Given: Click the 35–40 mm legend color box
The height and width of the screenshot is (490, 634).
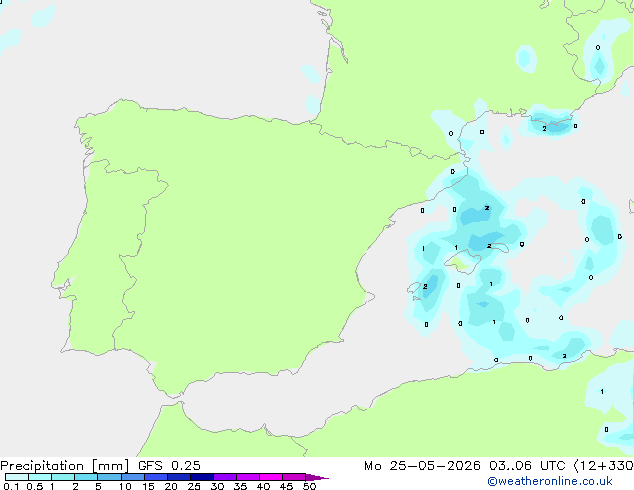Looking at the screenshot, I should click(248, 477).
